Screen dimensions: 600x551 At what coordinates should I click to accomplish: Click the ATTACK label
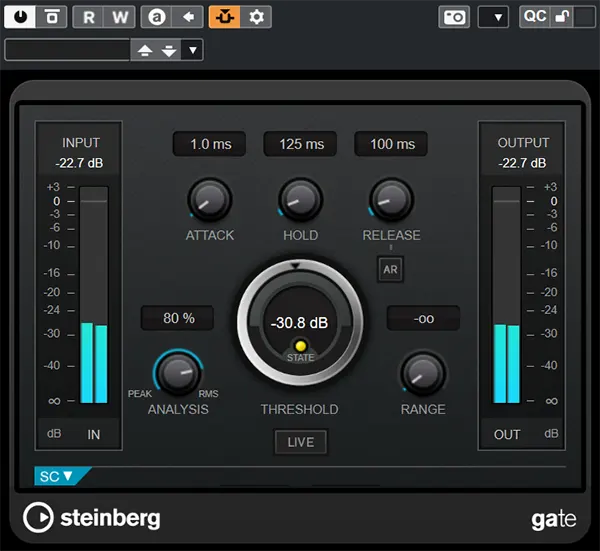(x=210, y=235)
